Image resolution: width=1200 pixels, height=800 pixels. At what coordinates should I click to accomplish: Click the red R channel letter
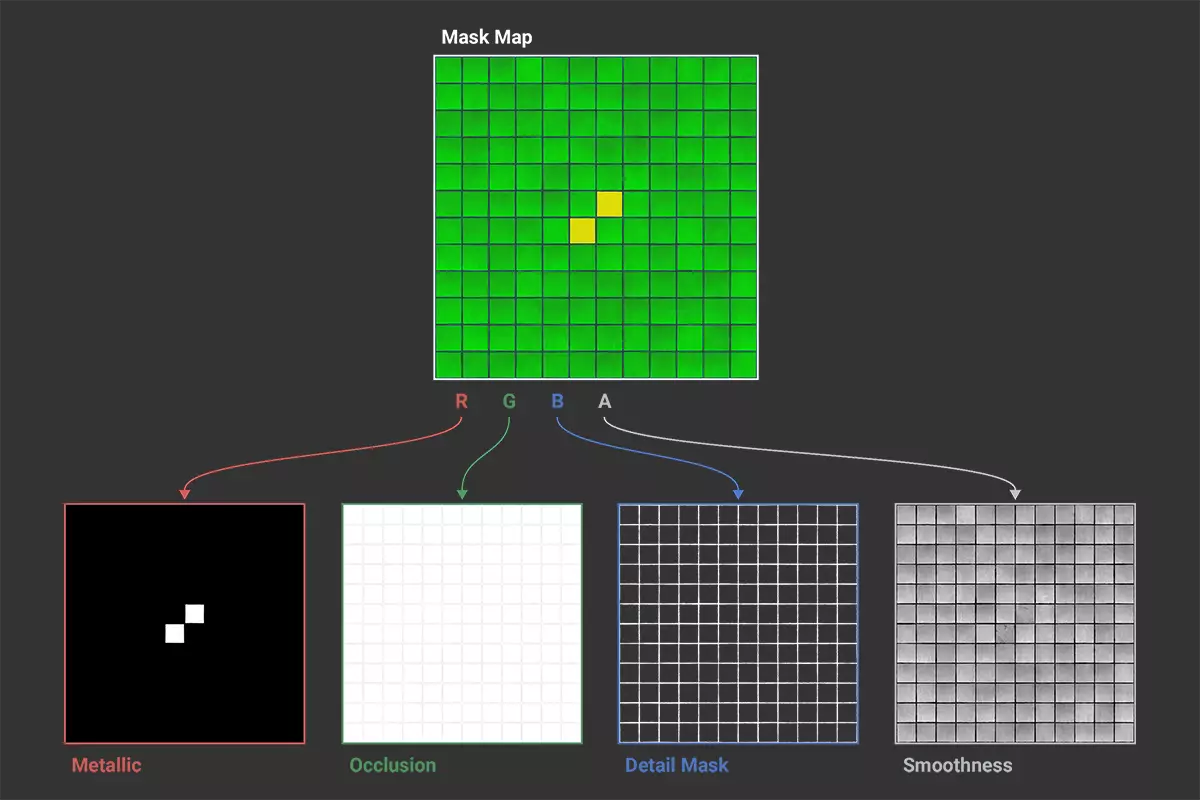(x=461, y=401)
